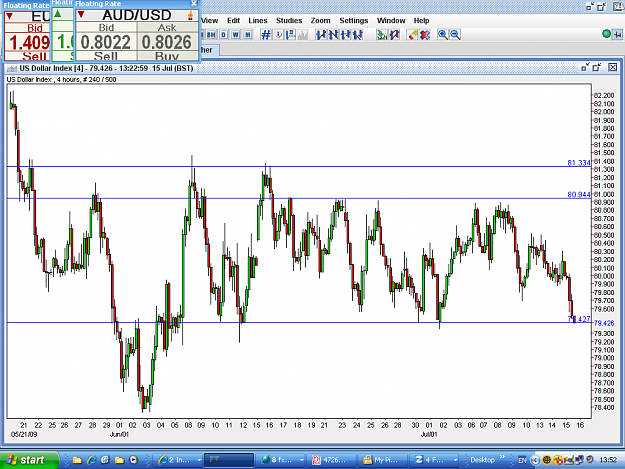Viewport: 625px width, 469px height.
Task: Click the 79.426 current price label
Action: click(x=605, y=323)
